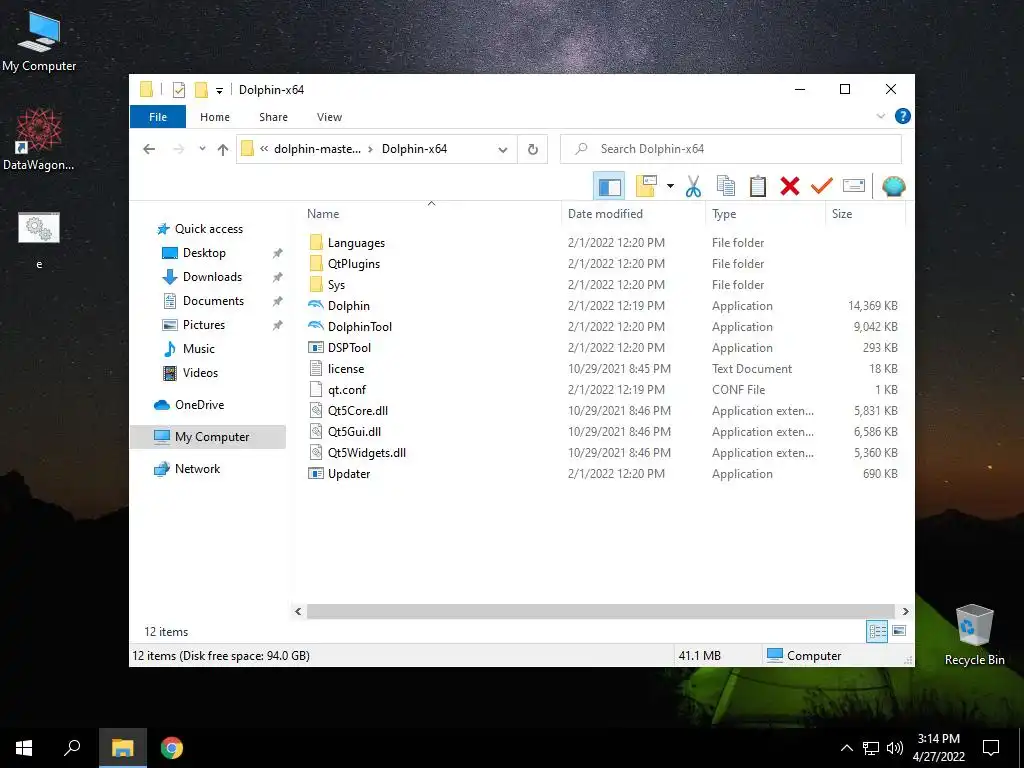Click the red X Delete icon

tap(790, 187)
